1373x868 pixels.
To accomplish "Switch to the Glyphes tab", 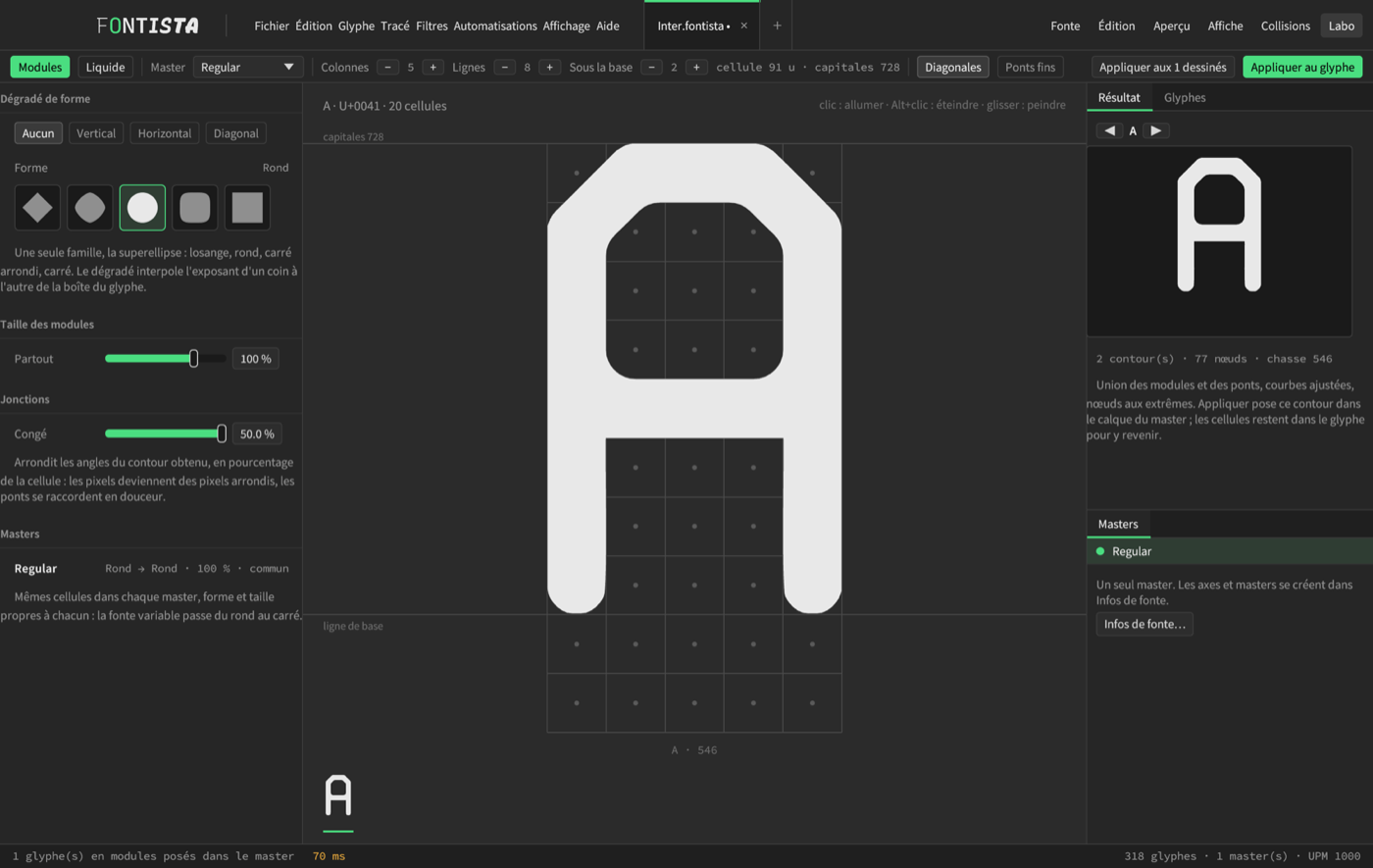I will coord(1185,97).
